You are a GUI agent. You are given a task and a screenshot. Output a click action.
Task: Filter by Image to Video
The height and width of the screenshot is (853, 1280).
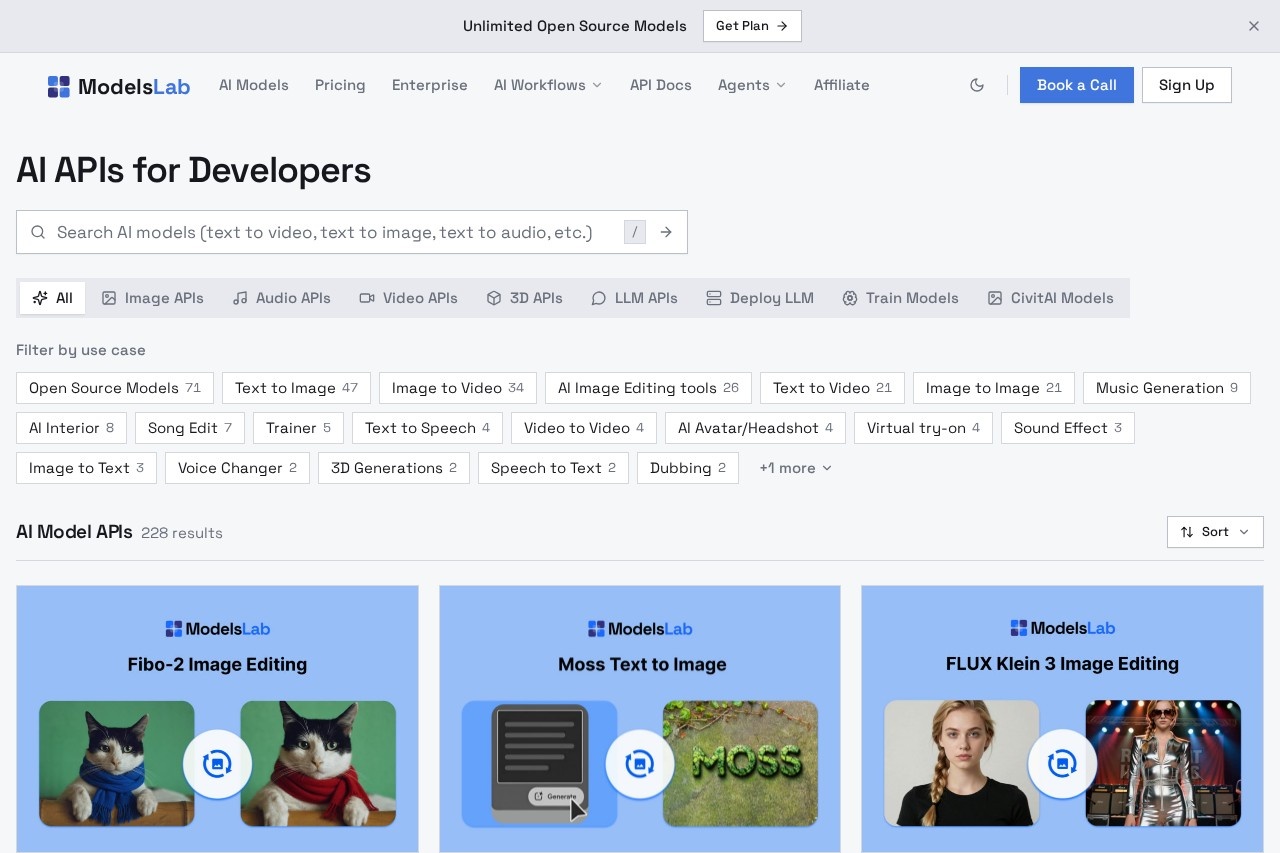pyautogui.click(x=458, y=388)
